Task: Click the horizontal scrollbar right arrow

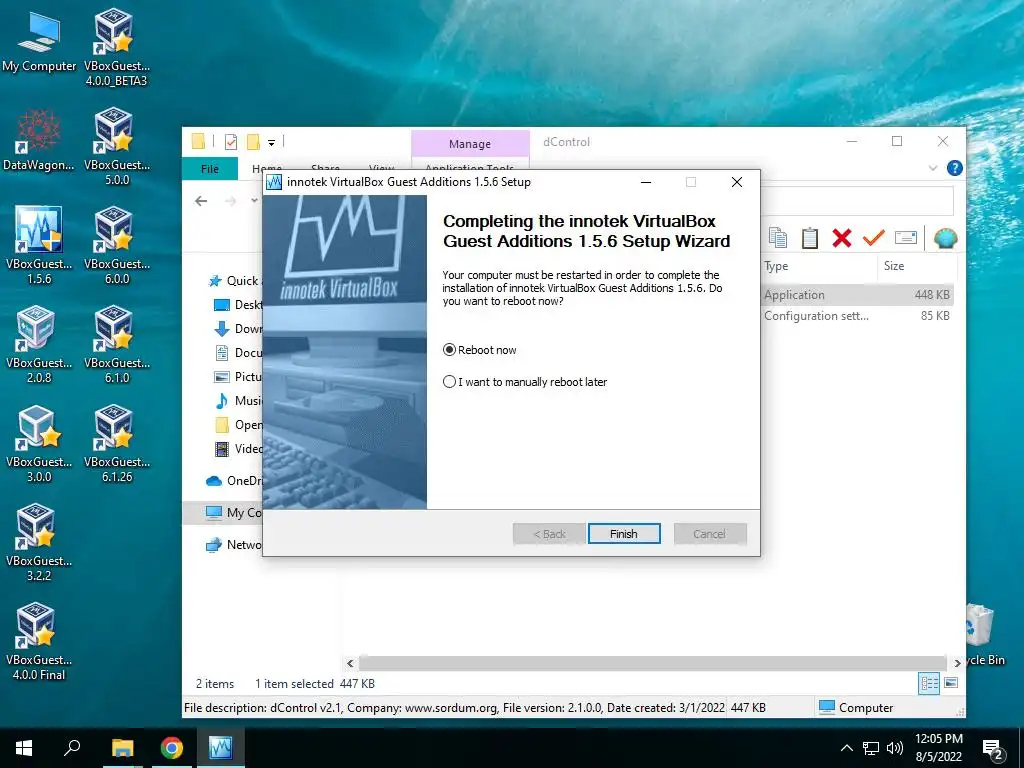Action: [x=957, y=663]
